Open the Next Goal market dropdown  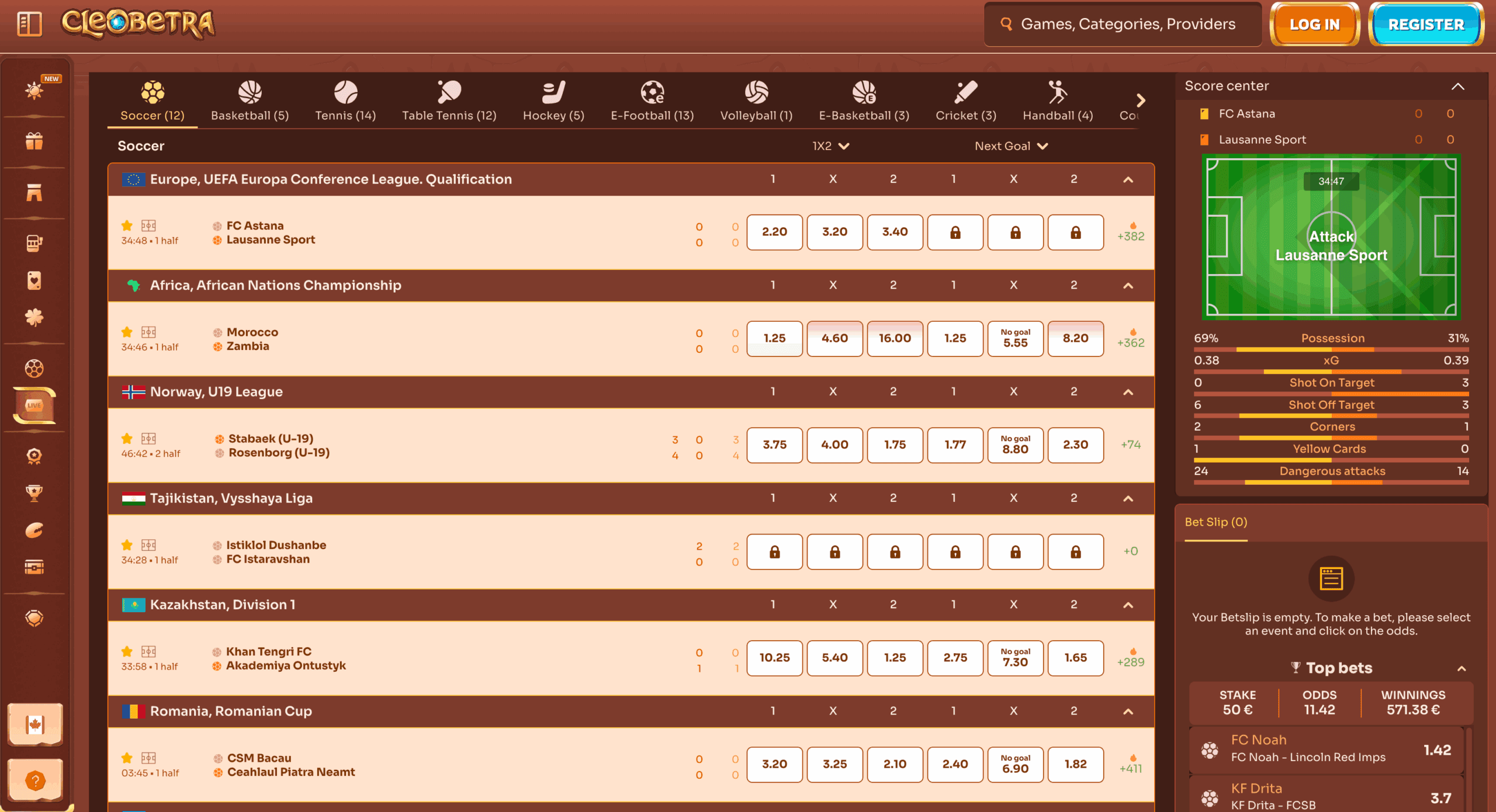tap(1011, 146)
